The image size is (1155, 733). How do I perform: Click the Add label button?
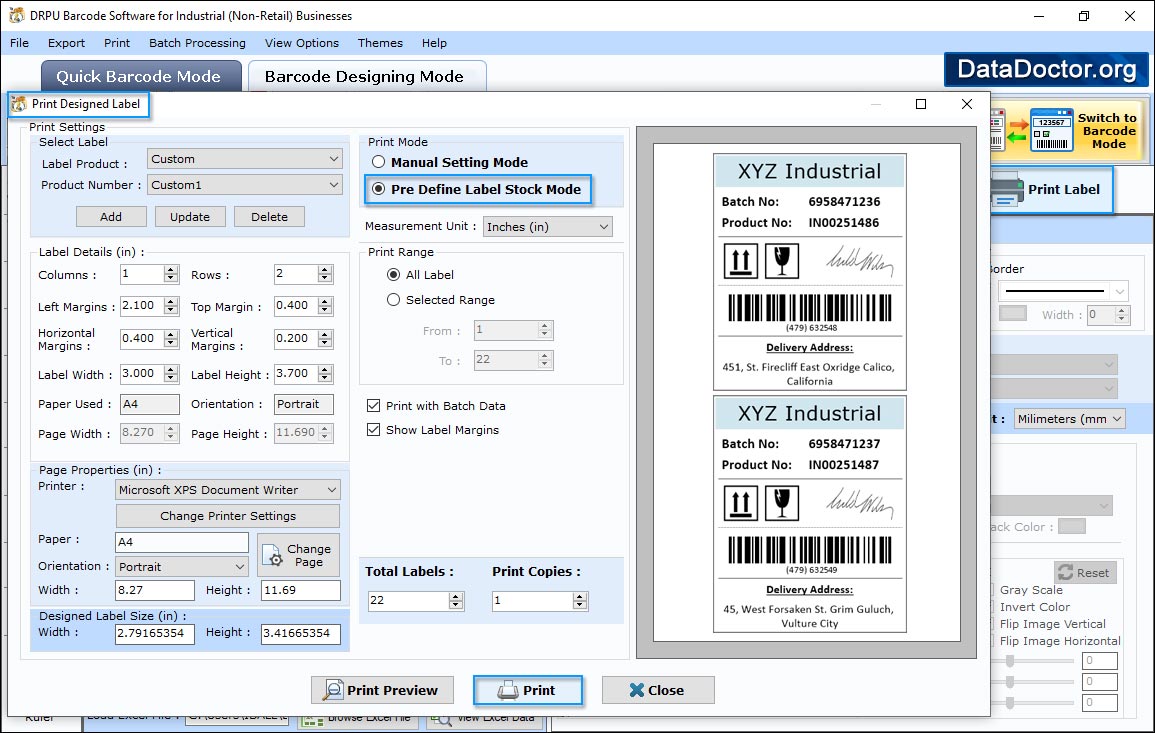[111, 217]
